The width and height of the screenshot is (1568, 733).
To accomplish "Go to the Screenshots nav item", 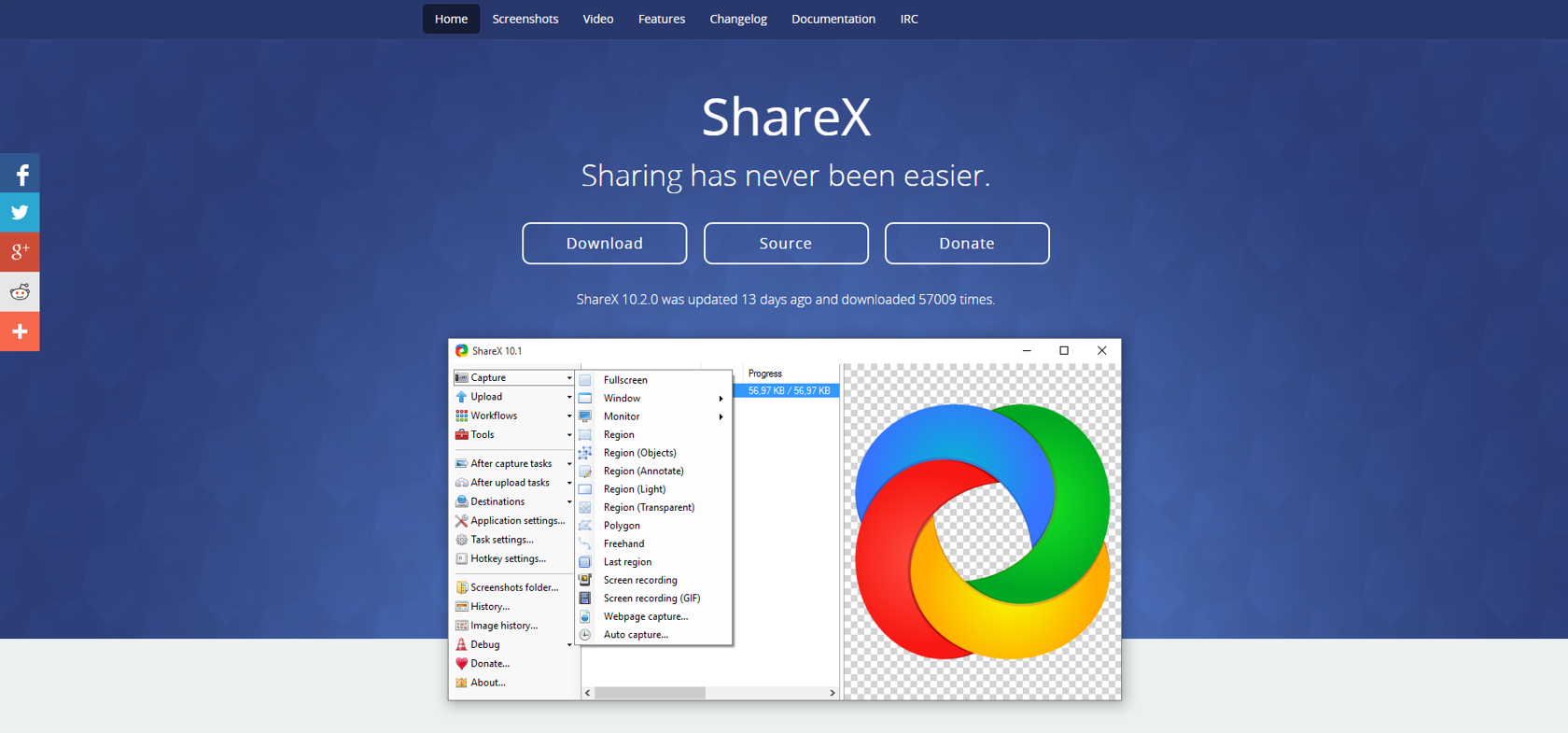I will (x=525, y=19).
